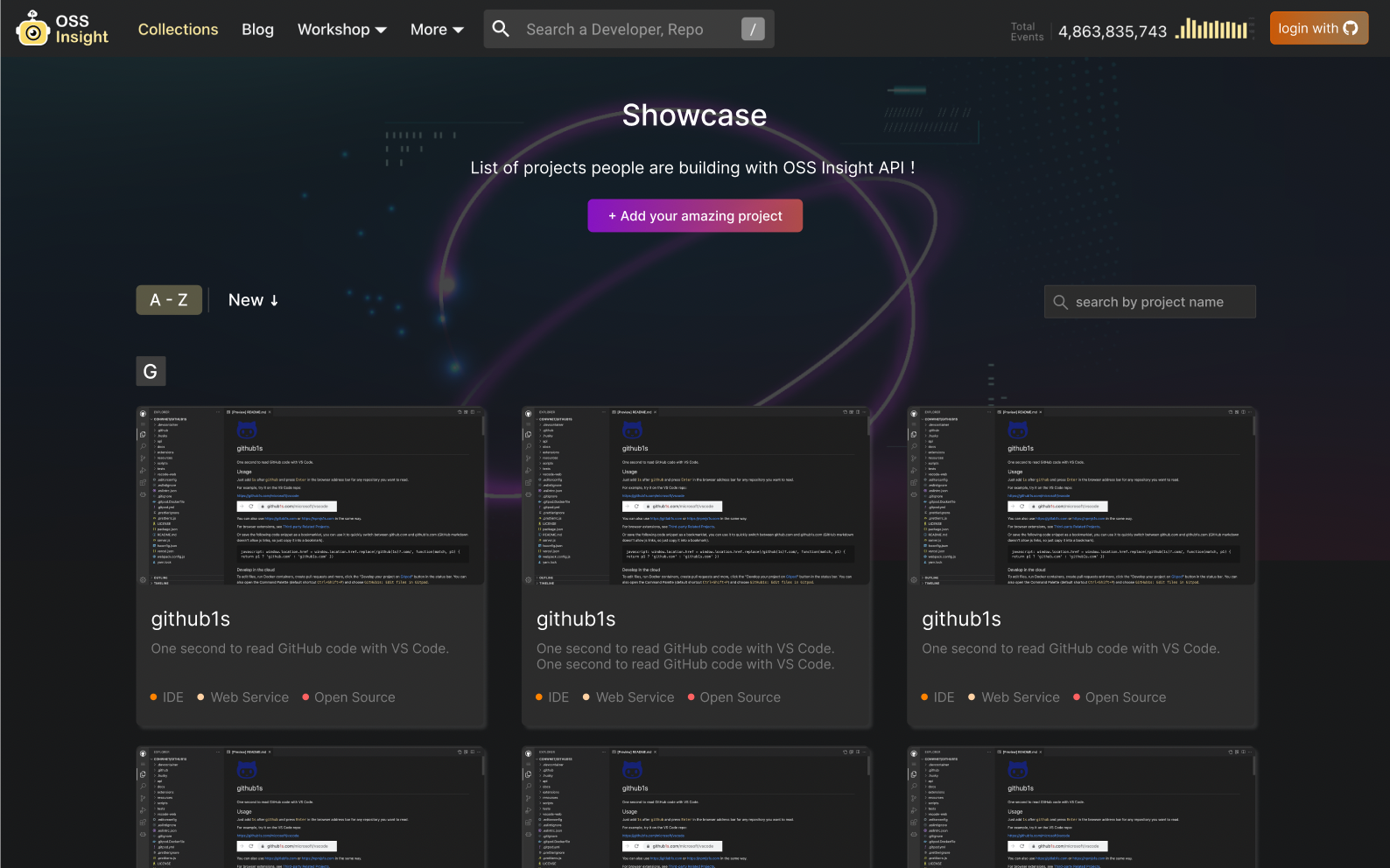Click the More dropdown arrow

click(458, 30)
